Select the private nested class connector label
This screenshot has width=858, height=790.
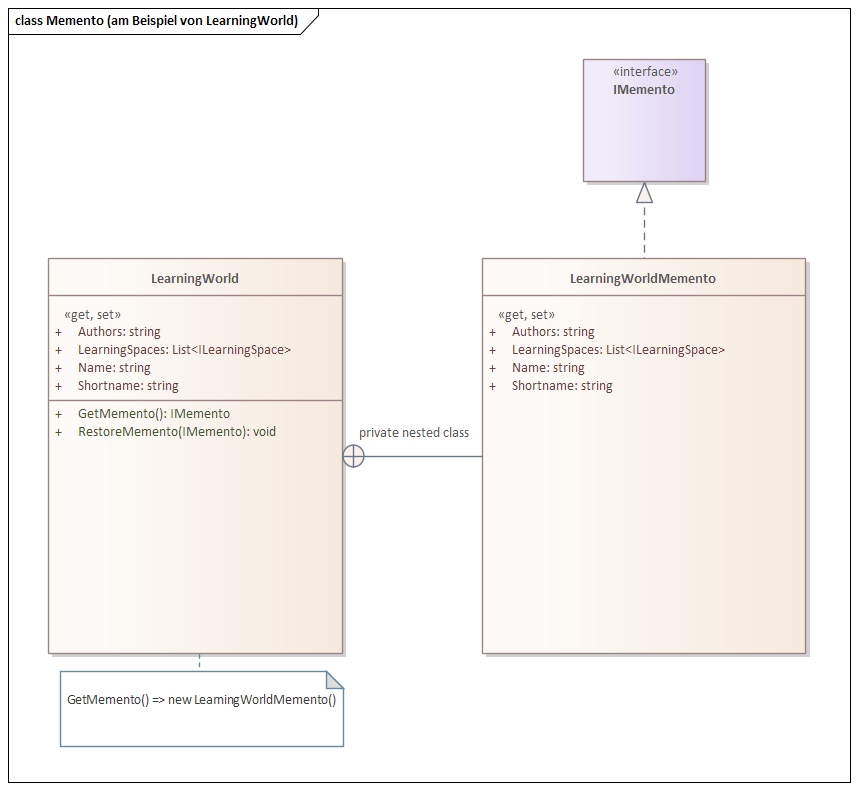coord(414,433)
